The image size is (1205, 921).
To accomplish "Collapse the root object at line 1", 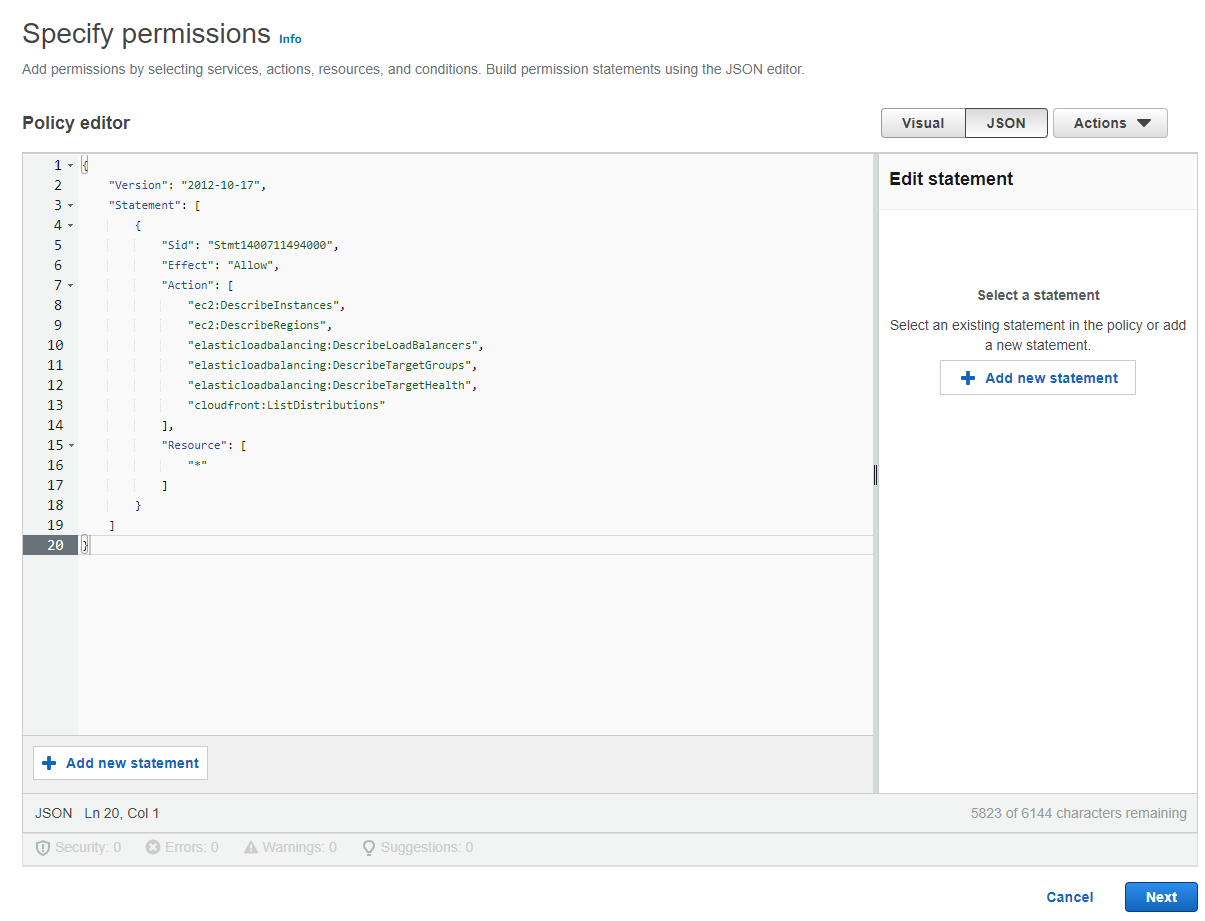I will 70,166.
